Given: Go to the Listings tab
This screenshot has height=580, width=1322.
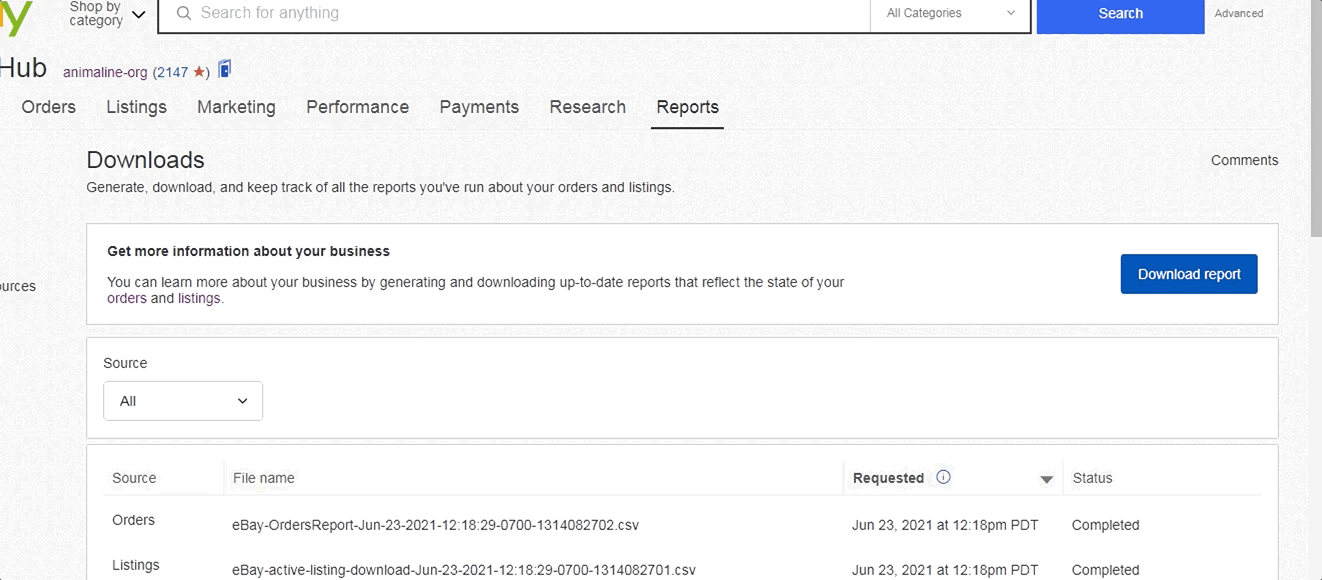Looking at the screenshot, I should pos(136,107).
